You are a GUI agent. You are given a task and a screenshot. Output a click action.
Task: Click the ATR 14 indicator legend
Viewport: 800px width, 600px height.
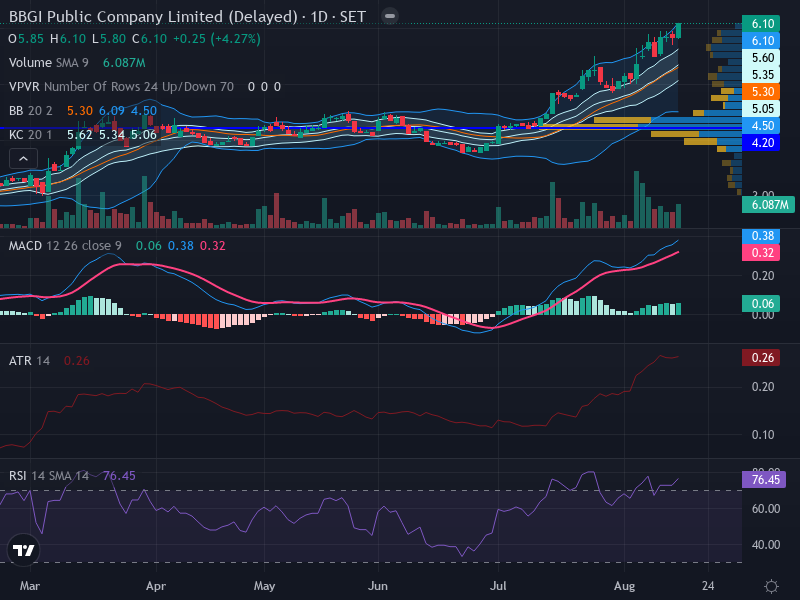[x=29, y=361]
